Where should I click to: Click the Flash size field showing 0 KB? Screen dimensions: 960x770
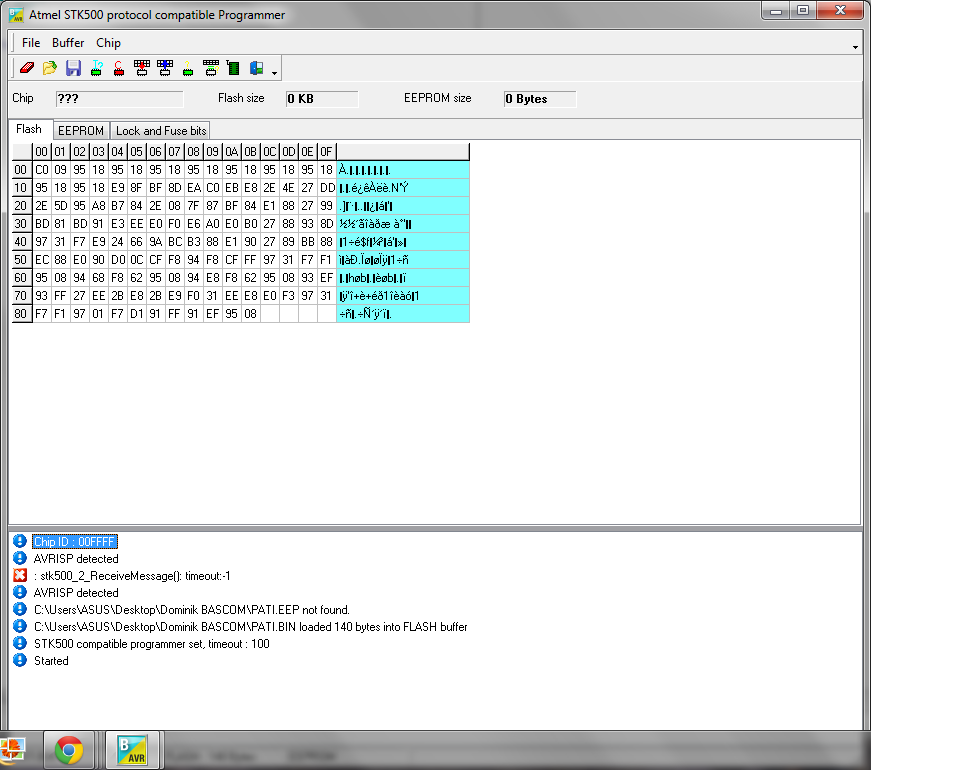click(x=321, y=99)
